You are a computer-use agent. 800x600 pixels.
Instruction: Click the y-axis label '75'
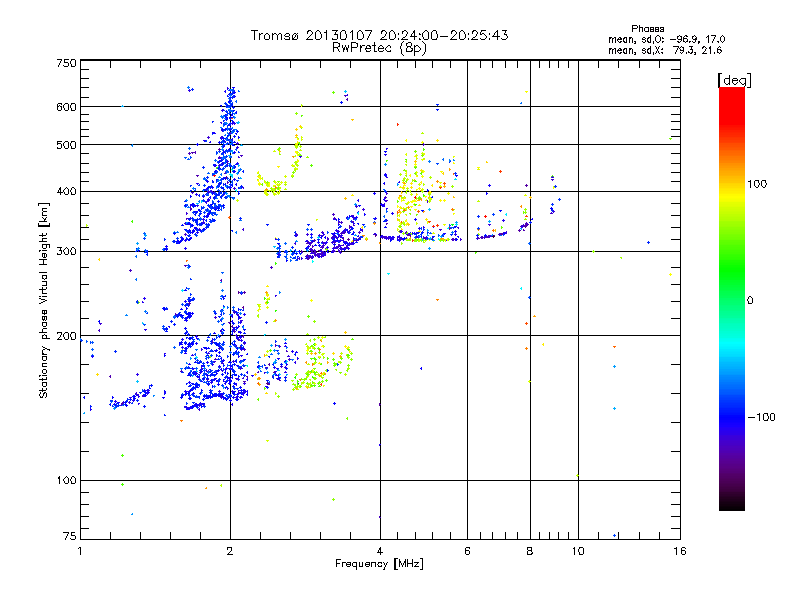pyautogui.click(x=70, y=536)
